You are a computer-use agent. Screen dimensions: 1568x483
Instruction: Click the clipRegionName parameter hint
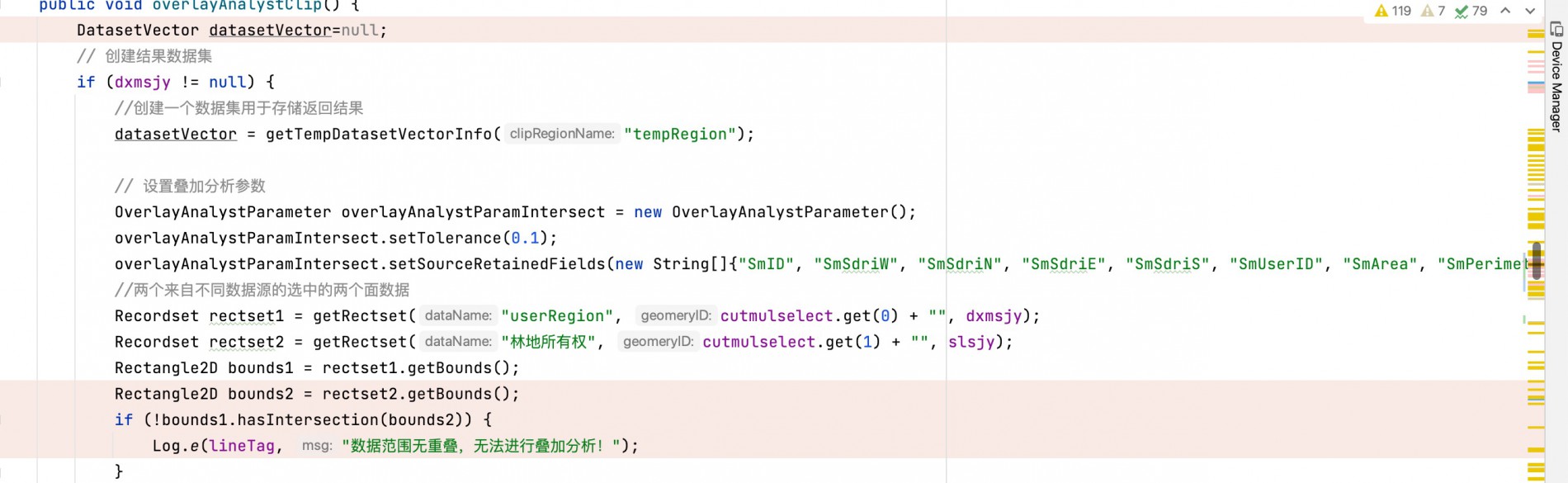point(562,134)
